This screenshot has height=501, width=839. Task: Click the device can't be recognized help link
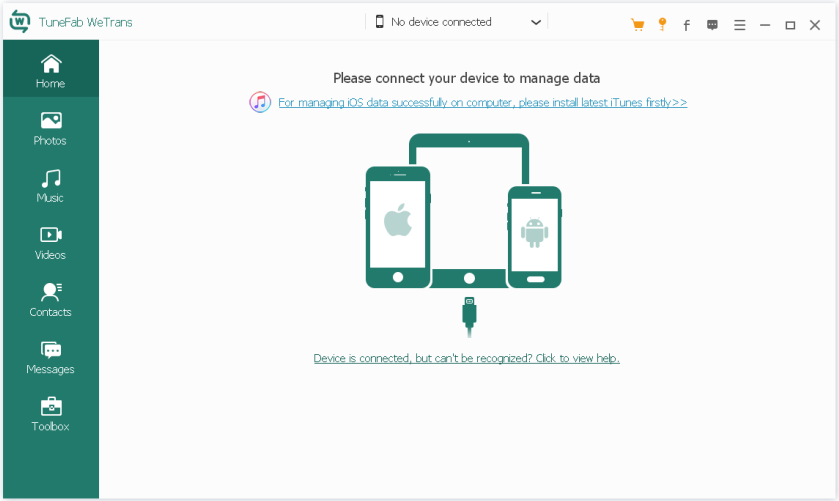[x=466, y=358]
